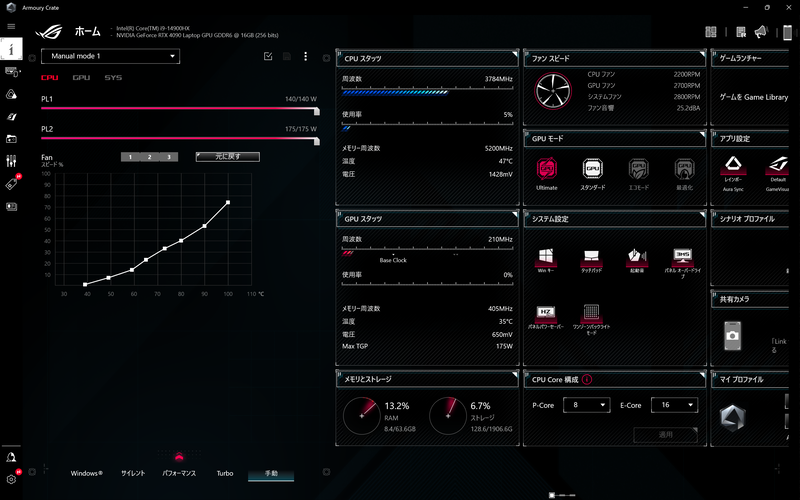The height and width of the screenshot is (500, 800).
Task: Switch to the SYS tab
Action: 113,78
